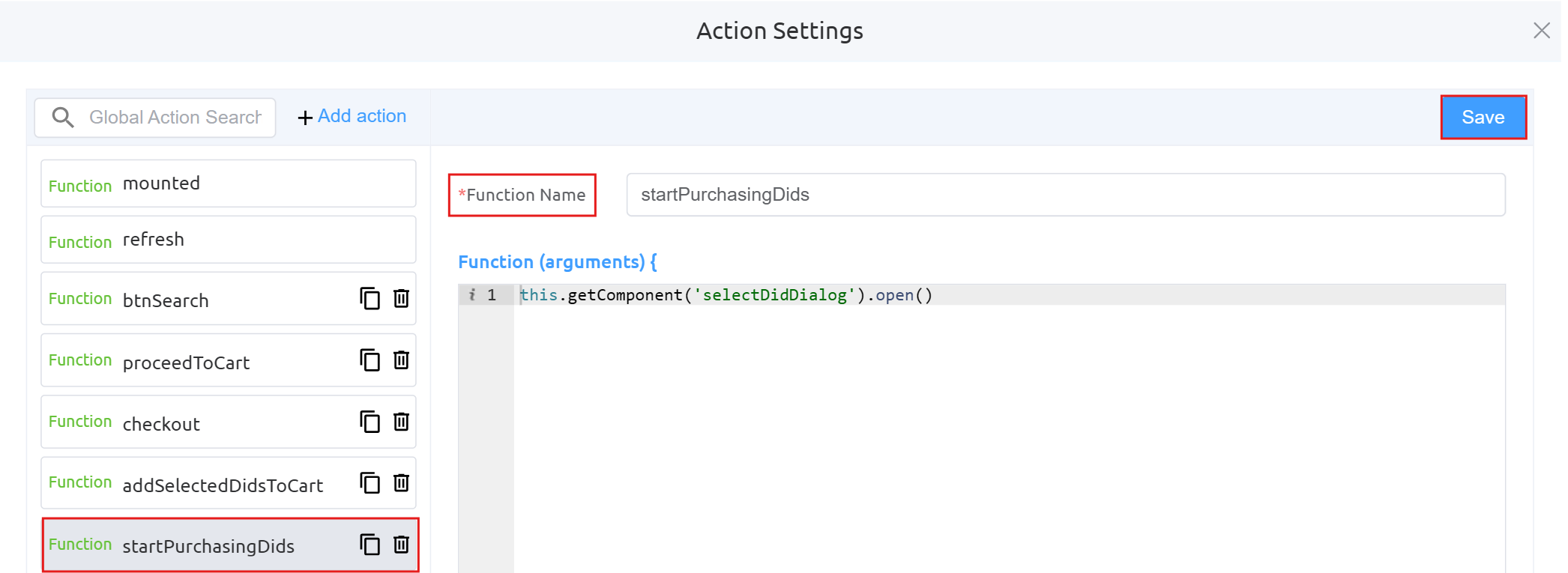Click the Save button
The width and height of the screenshot is (1568, 573).
point(1483,118)
